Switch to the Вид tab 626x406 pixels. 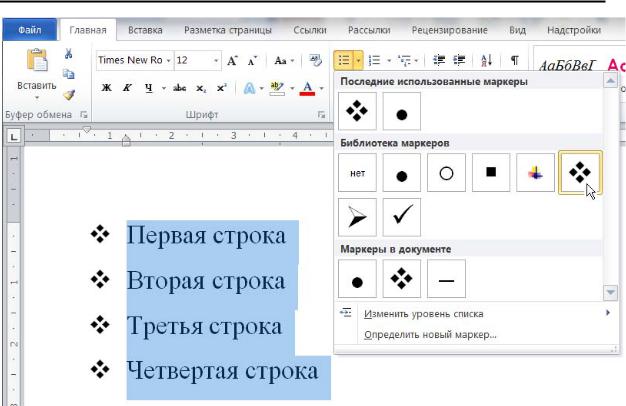517,30
